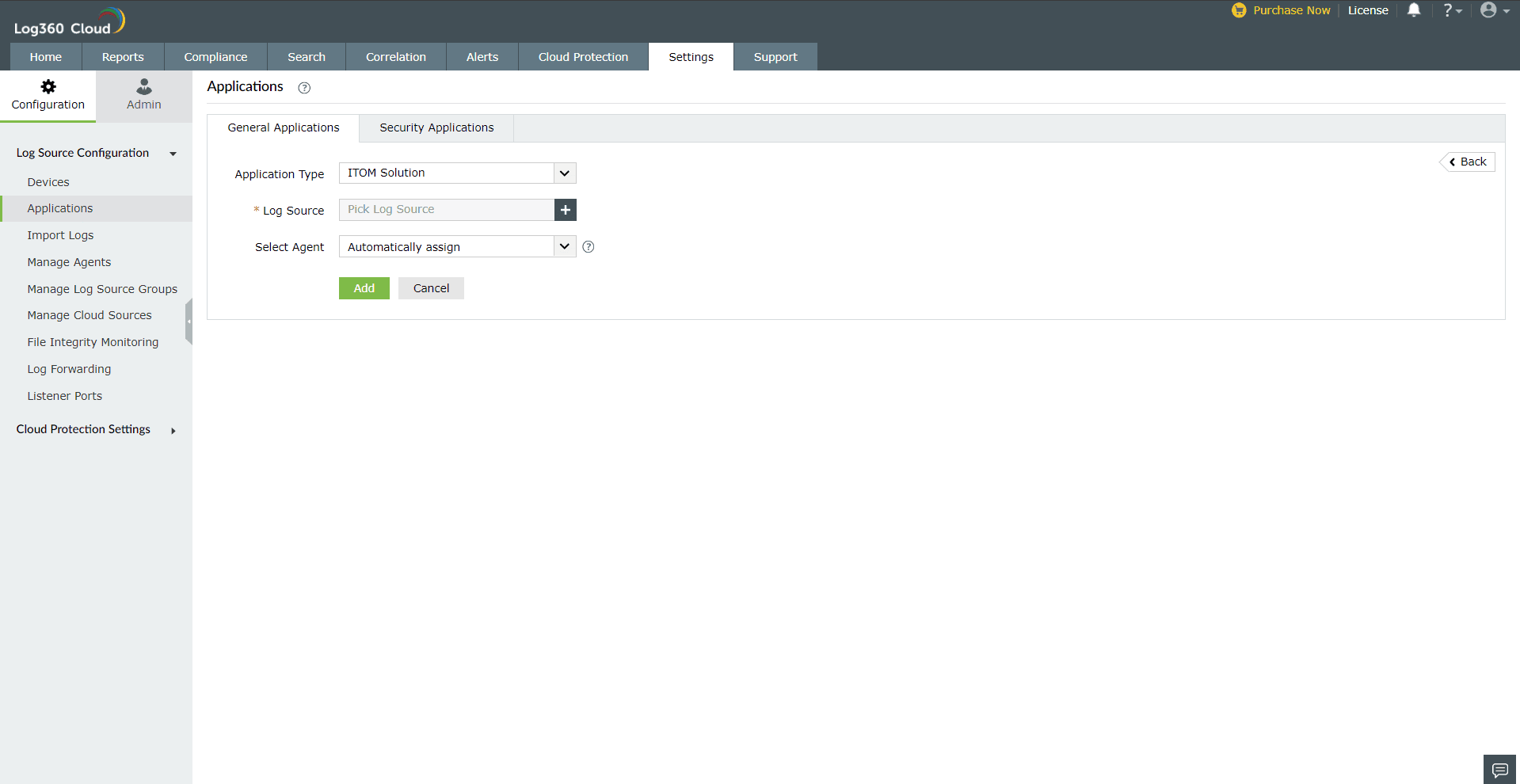Select Applications in the sidebar

click(60, 208)
